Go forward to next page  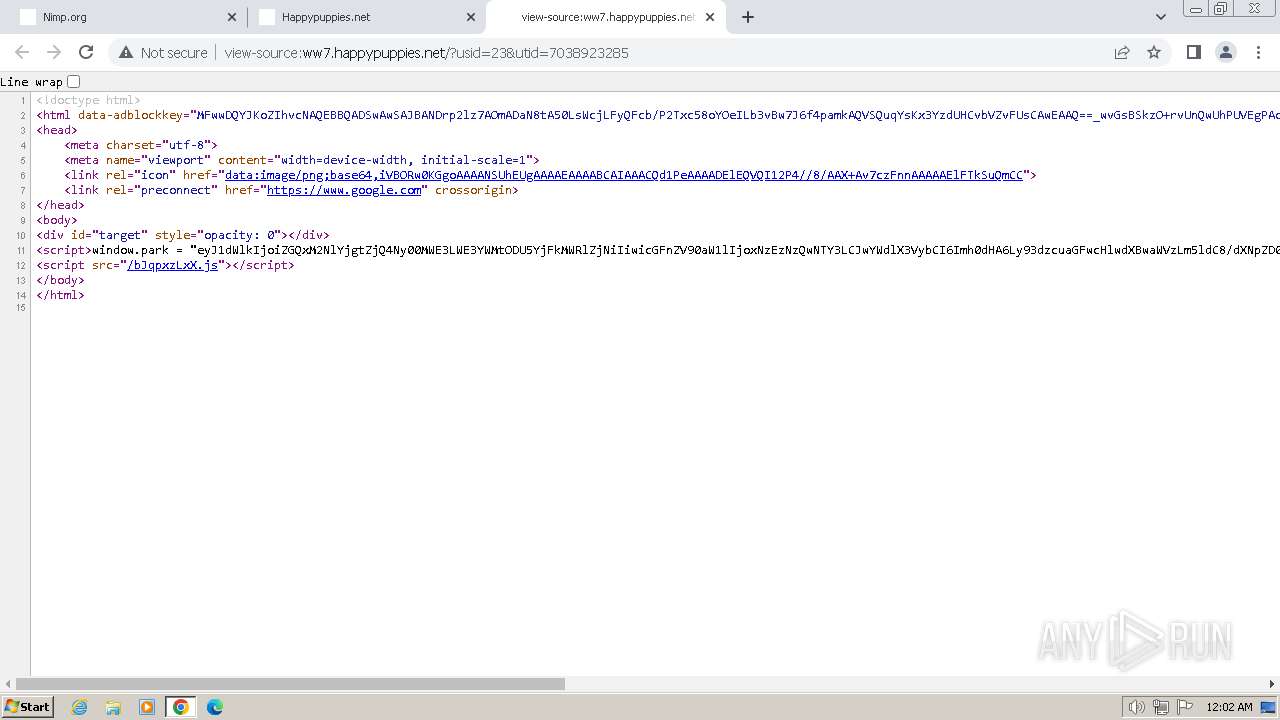click(54, 52)
